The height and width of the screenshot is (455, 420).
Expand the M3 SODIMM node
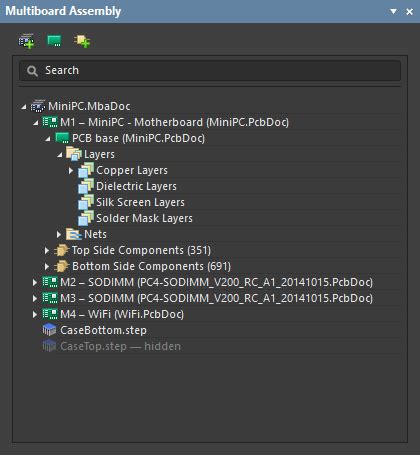click(35, 298)
